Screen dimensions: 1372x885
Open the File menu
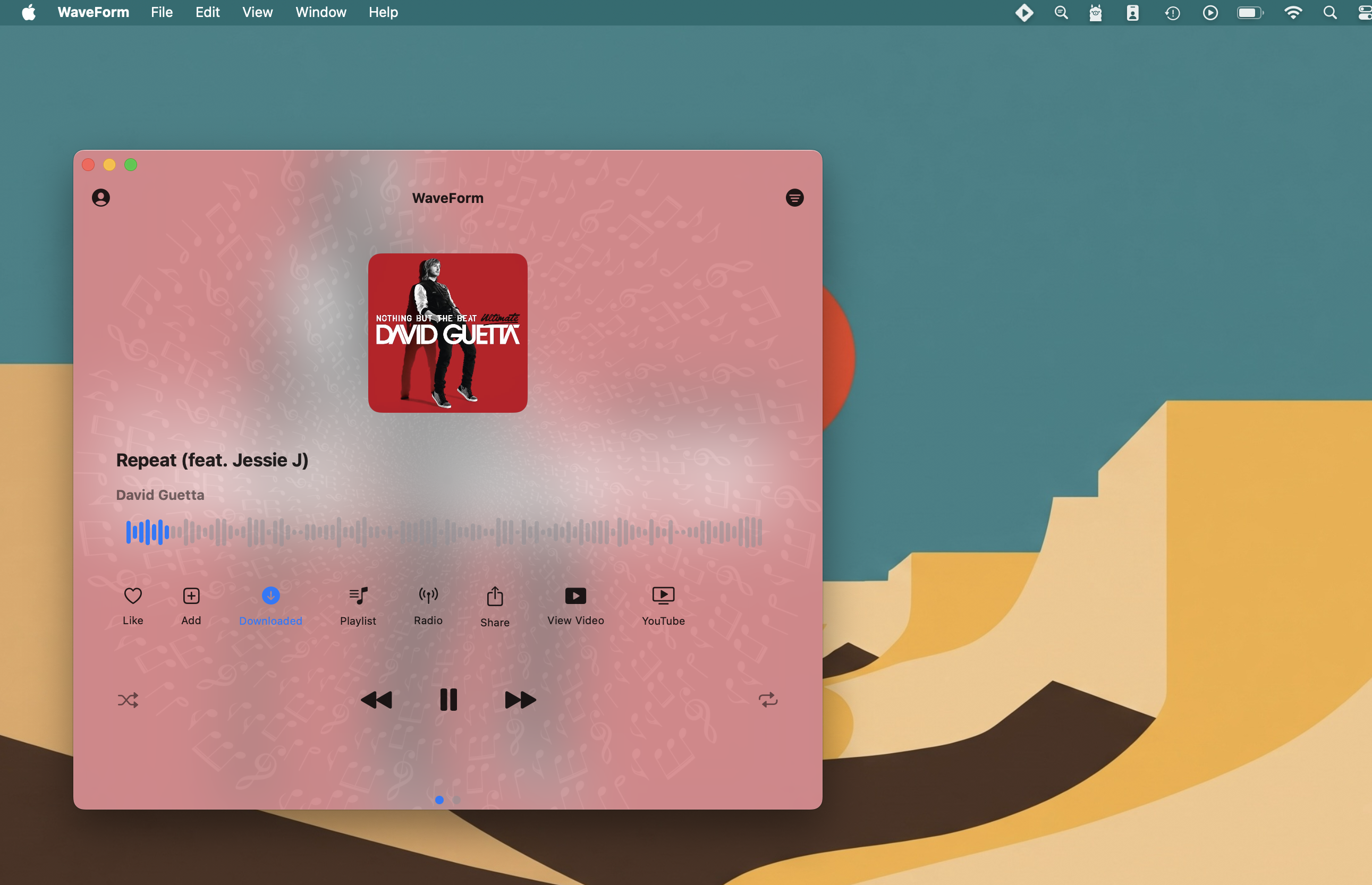[x=162, y=12]
